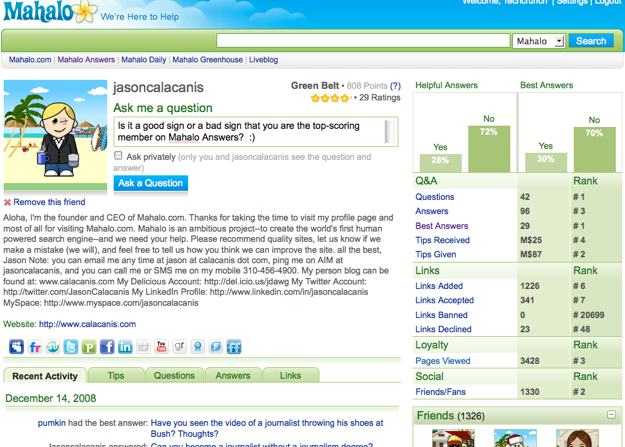
Task: Click the question textbox scrollbar
Action: (390, 132)
